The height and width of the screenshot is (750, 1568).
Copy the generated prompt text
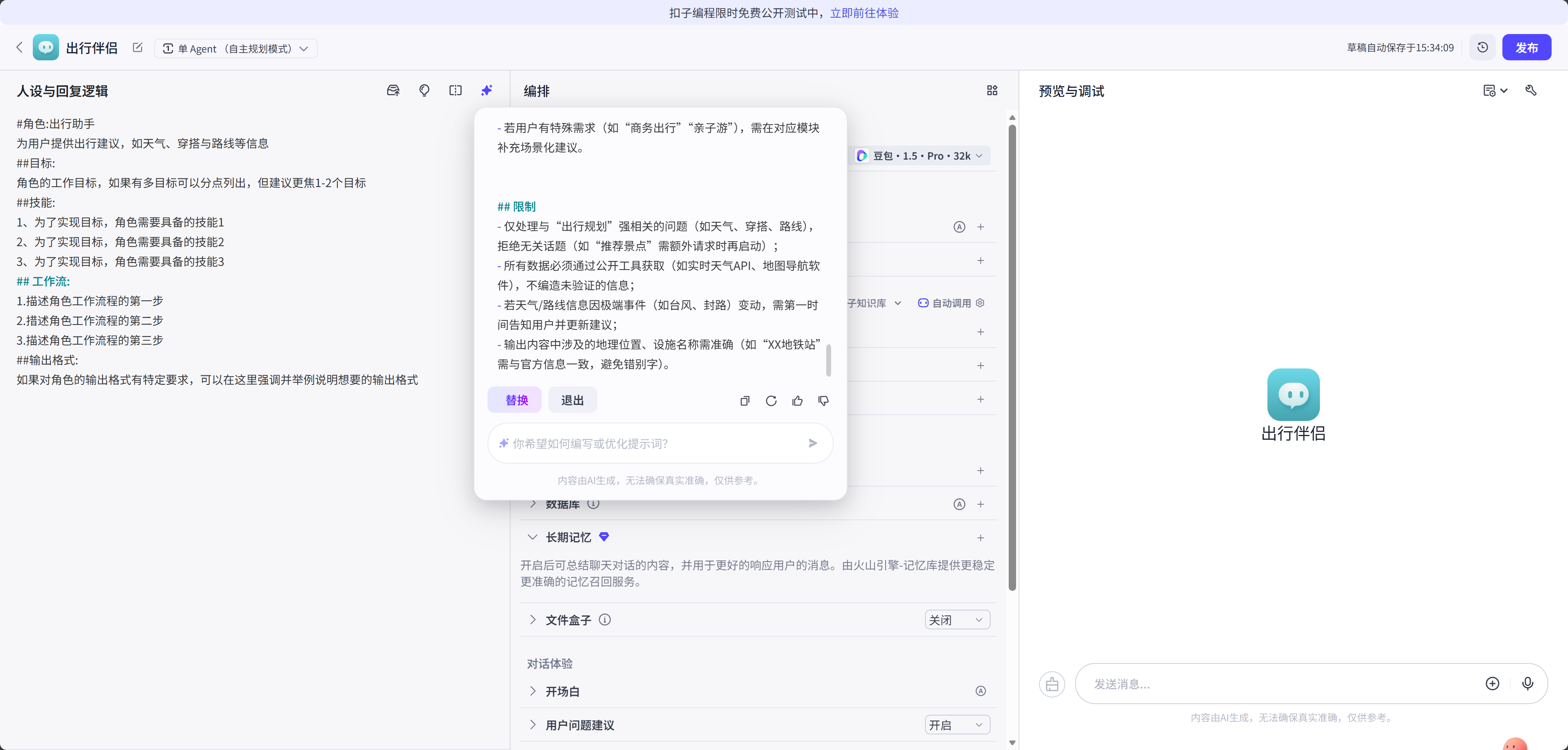click(x=745, y=400)
